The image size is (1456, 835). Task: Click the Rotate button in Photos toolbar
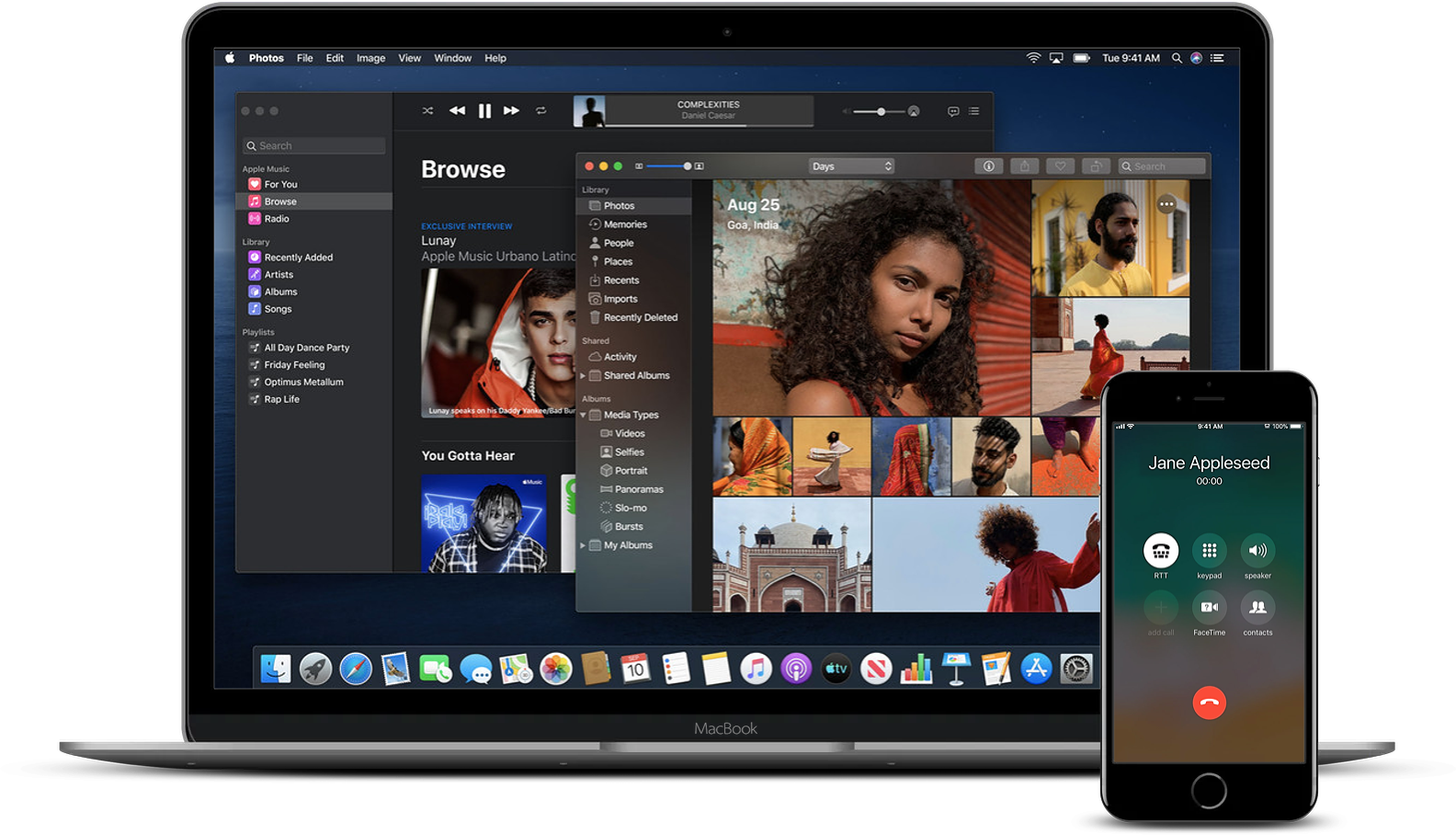pyautogui.click(x=1096, y=166)
